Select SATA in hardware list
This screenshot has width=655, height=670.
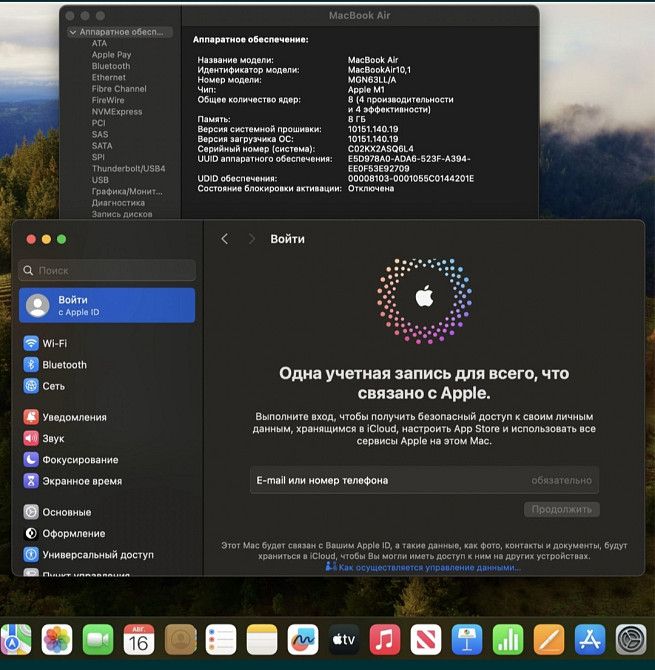[x=102, y=146]
